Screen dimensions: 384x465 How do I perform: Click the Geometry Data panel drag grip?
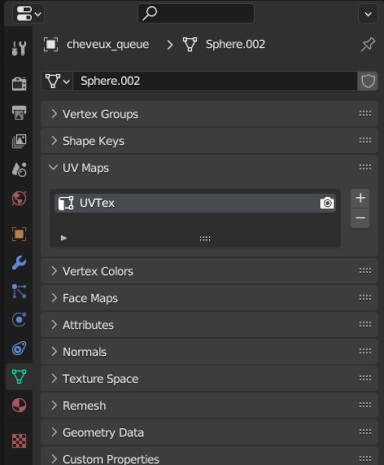365,432
